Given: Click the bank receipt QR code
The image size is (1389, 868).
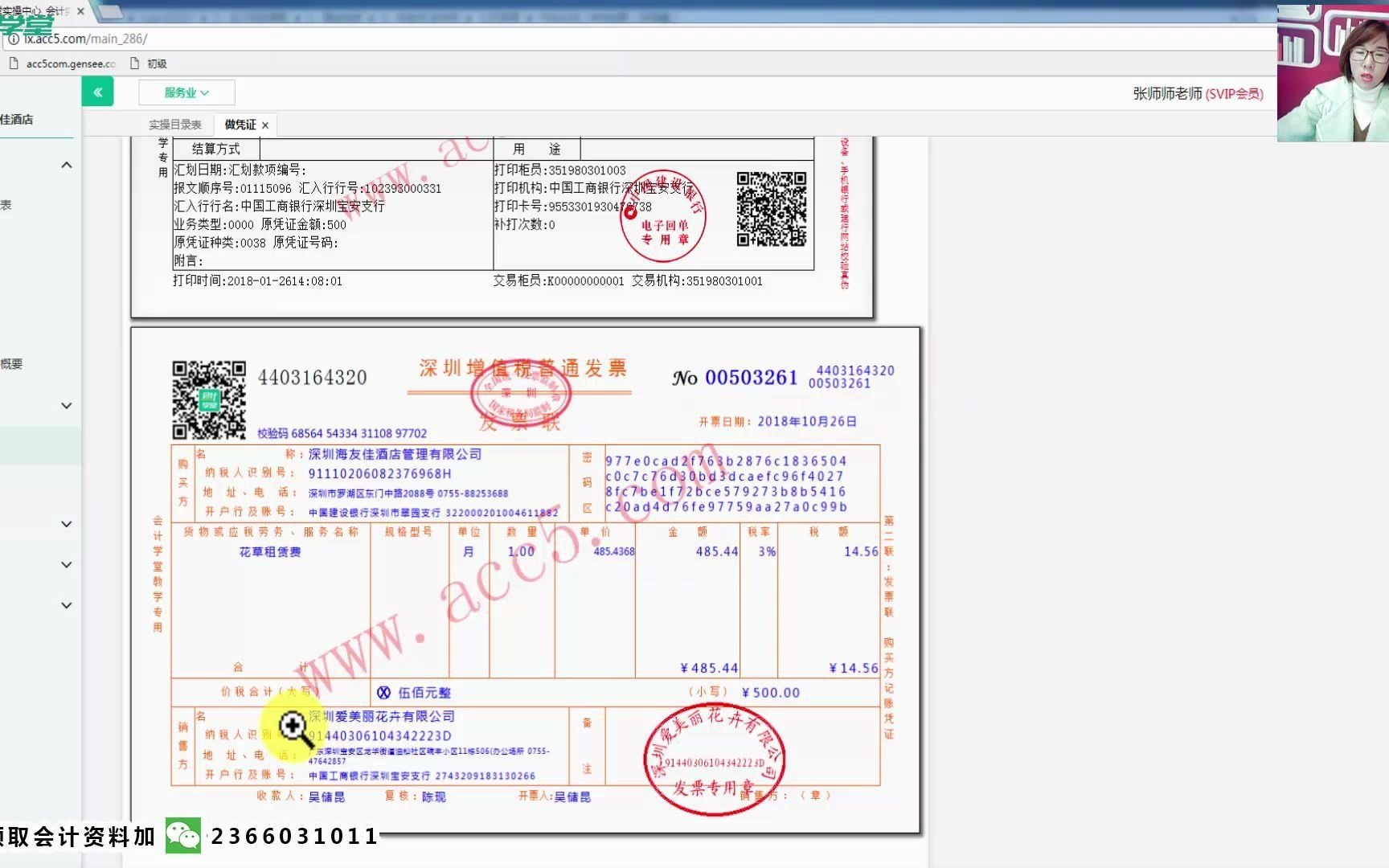Looking at the screenshot, I should 772,209.
